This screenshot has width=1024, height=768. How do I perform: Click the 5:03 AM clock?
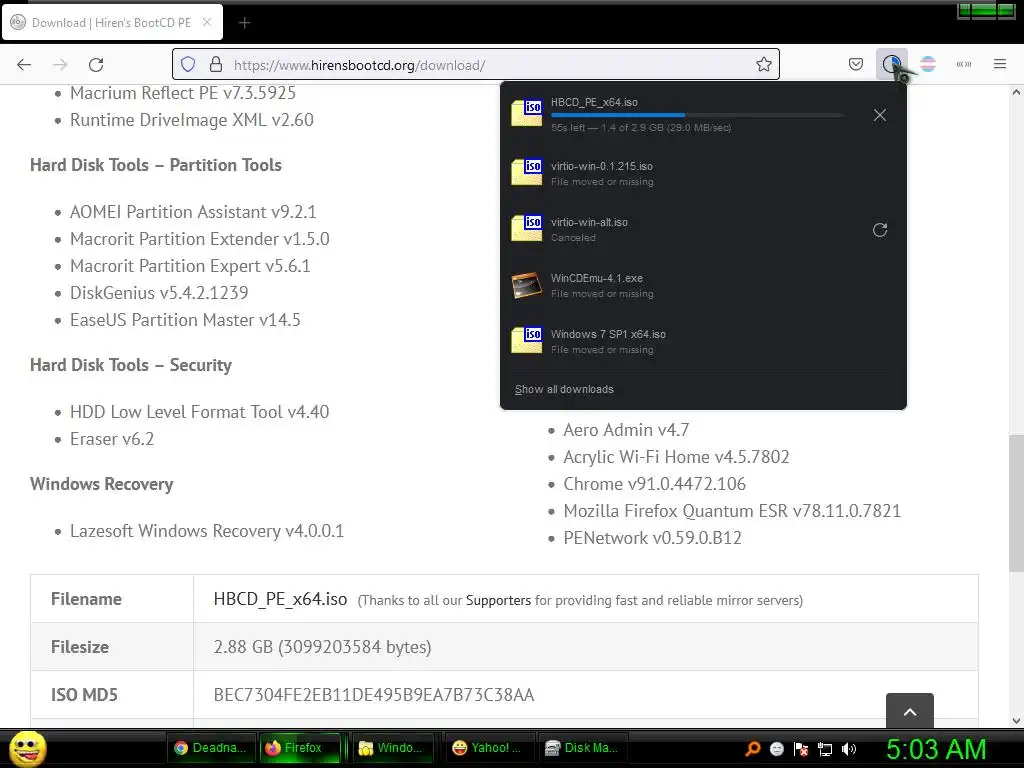936,749
